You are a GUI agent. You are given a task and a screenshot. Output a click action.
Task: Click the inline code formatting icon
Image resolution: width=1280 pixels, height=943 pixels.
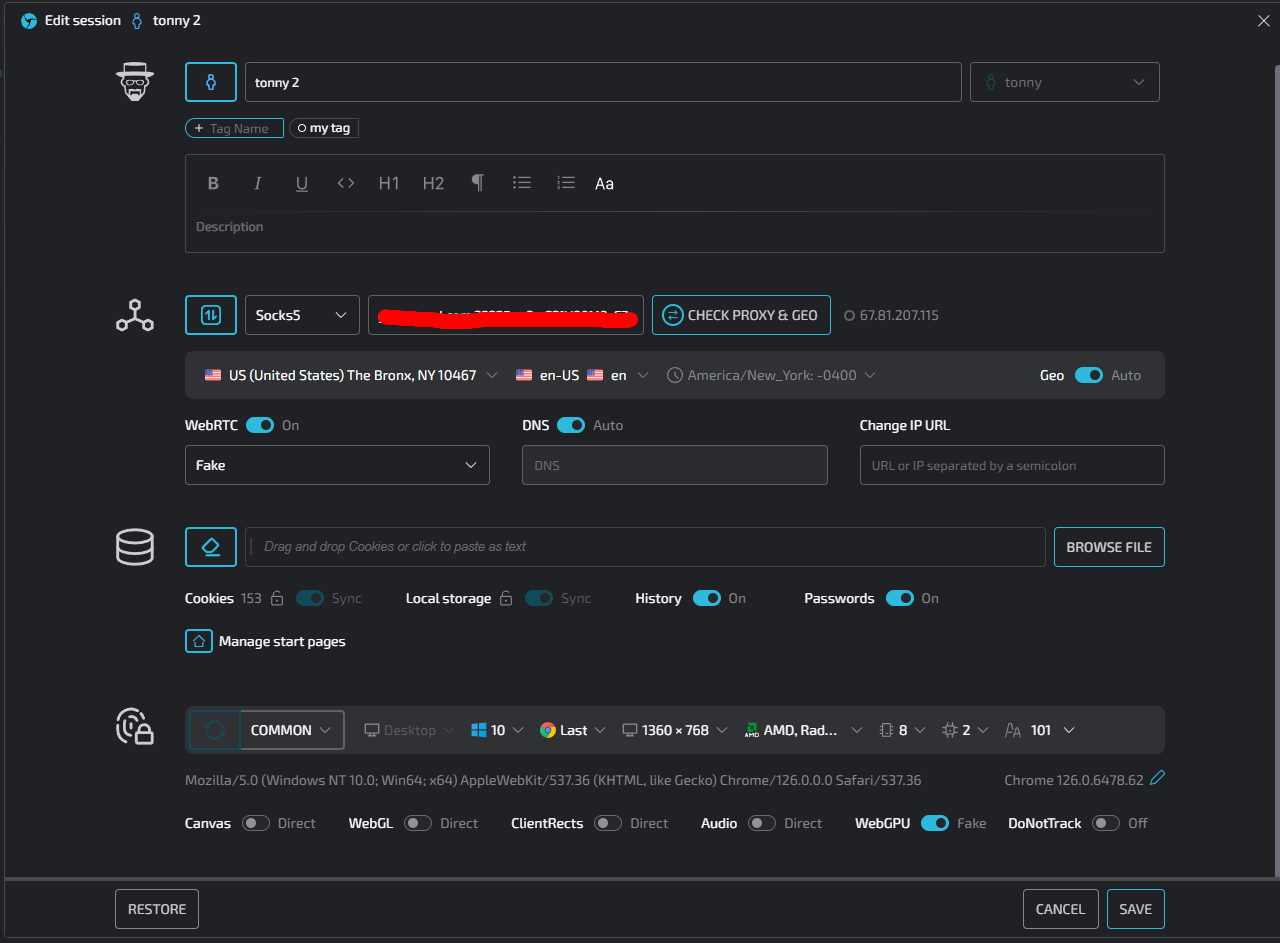coord(346,183)
